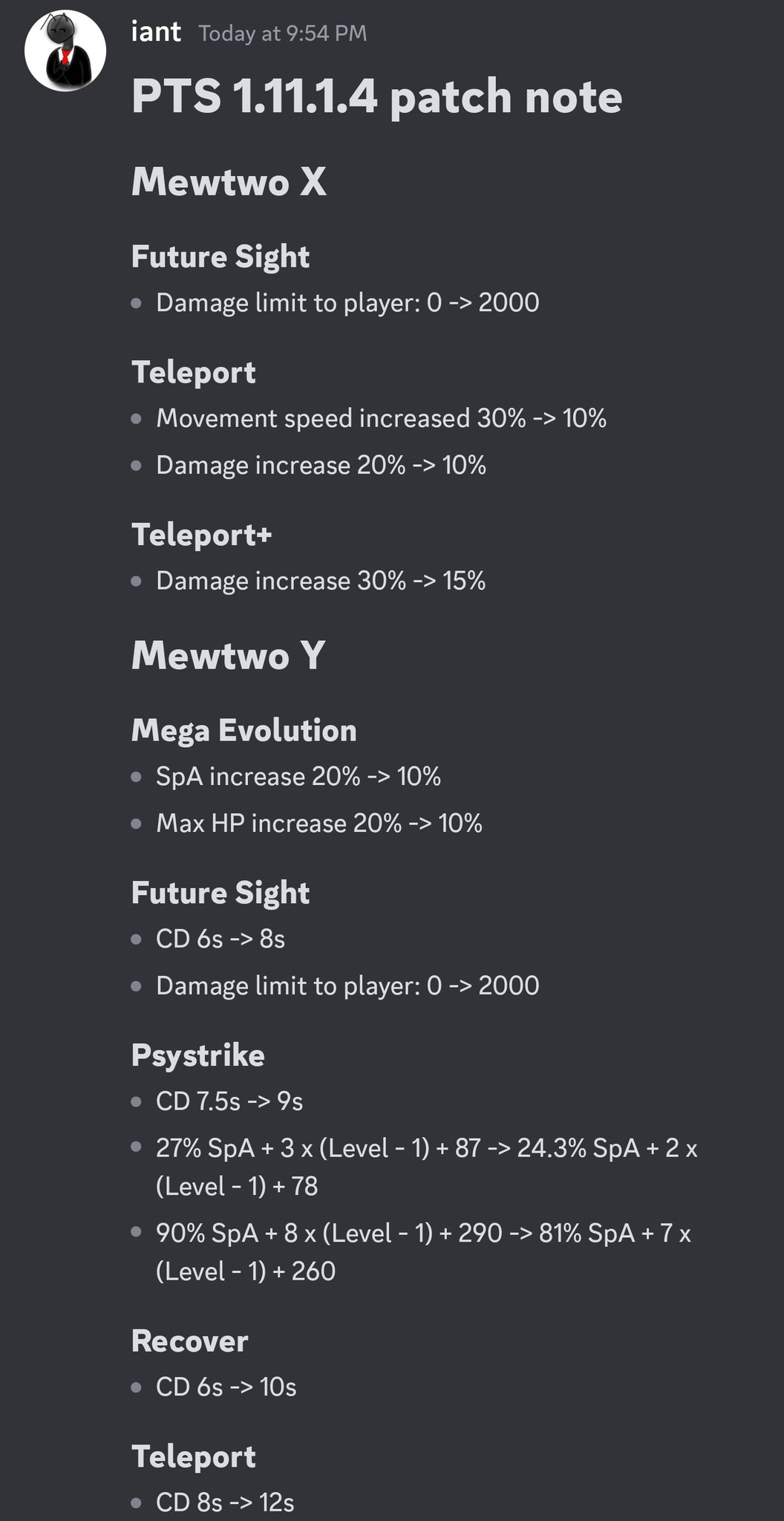Select the Mewtwo X heading
The height and width of the screenshot is (1521, 784).
[229, 182]
